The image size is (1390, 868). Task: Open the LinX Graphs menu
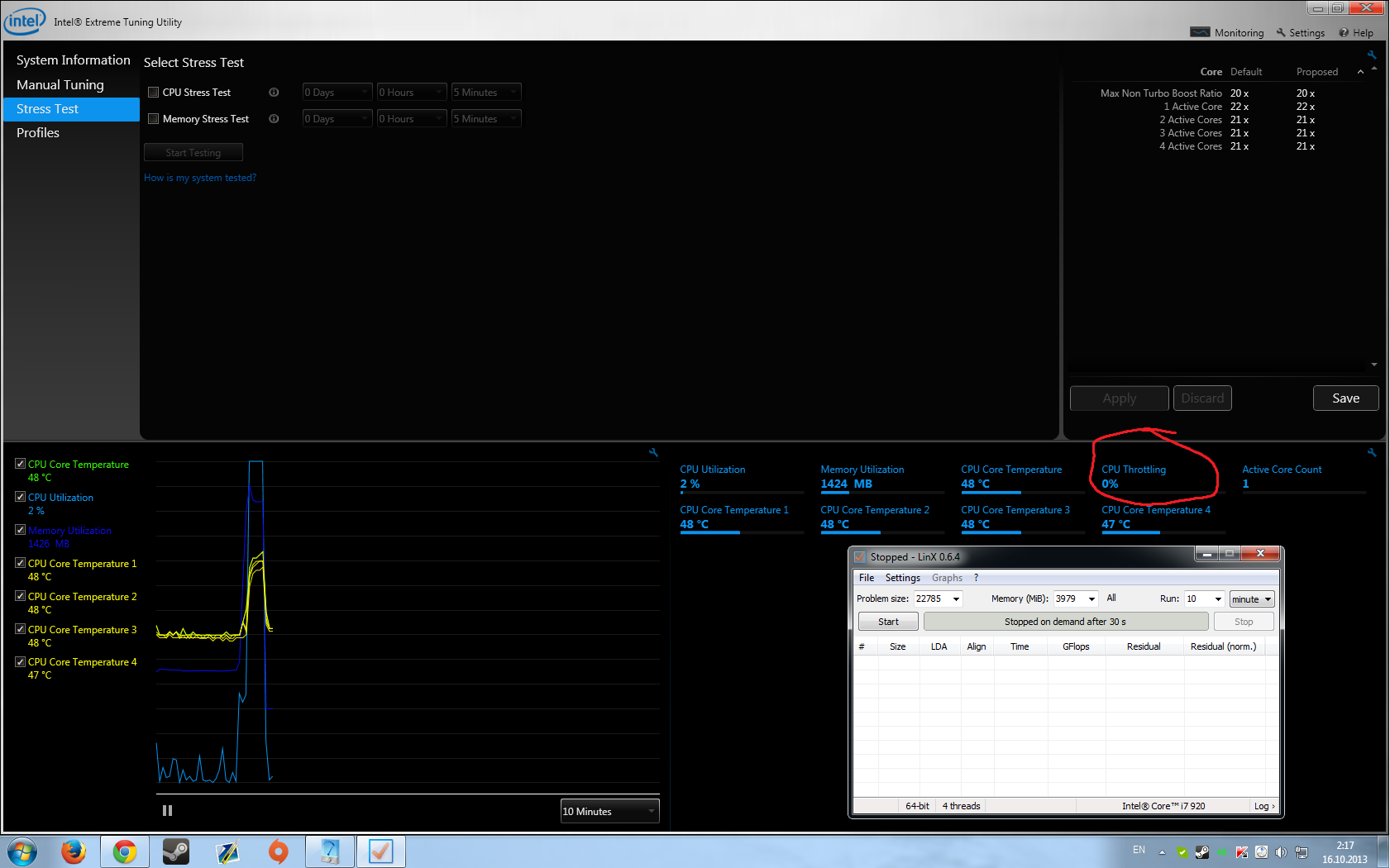(947, 578)
